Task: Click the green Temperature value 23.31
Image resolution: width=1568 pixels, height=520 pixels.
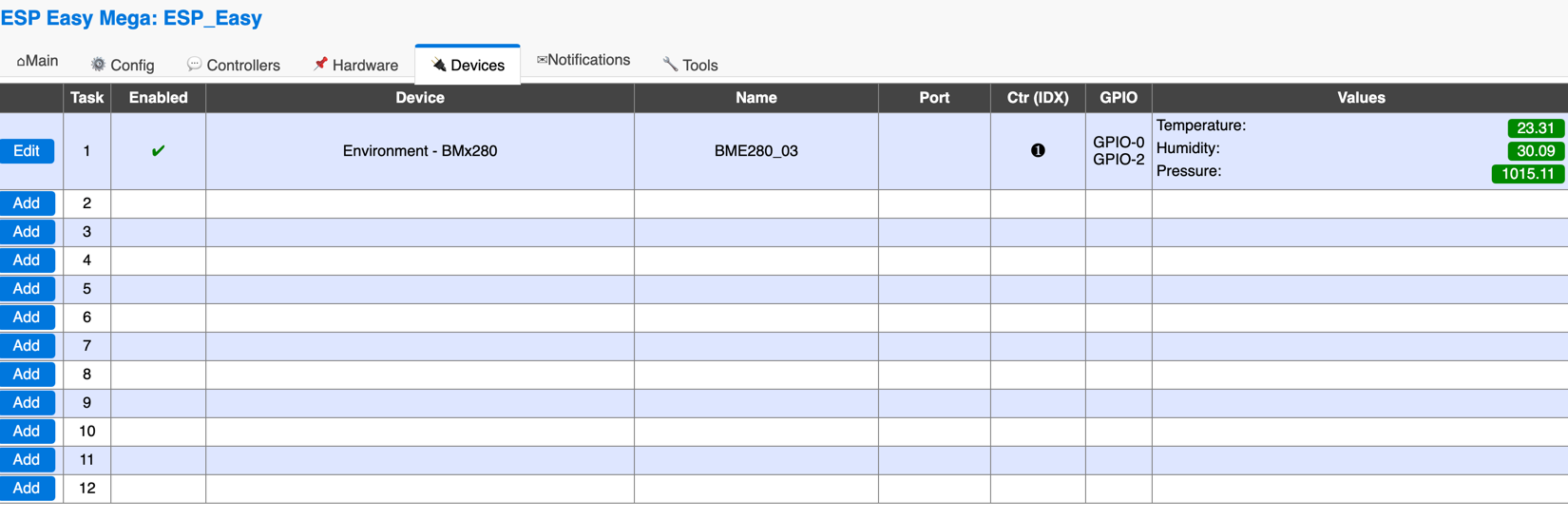Action: click(x=1536, y=128)
